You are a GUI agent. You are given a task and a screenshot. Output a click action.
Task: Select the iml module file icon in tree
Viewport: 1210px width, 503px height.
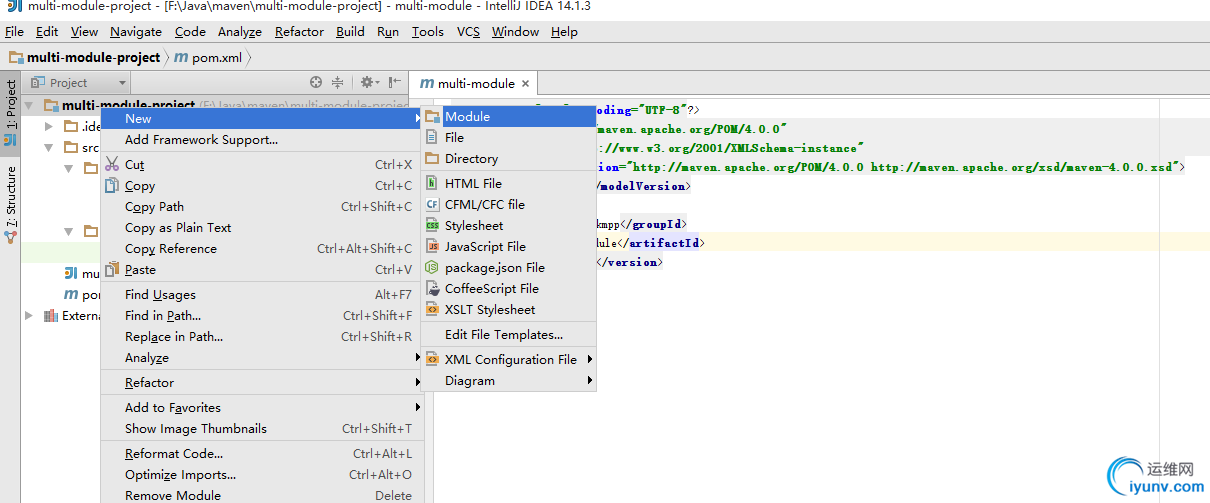(x=71, y=273)
